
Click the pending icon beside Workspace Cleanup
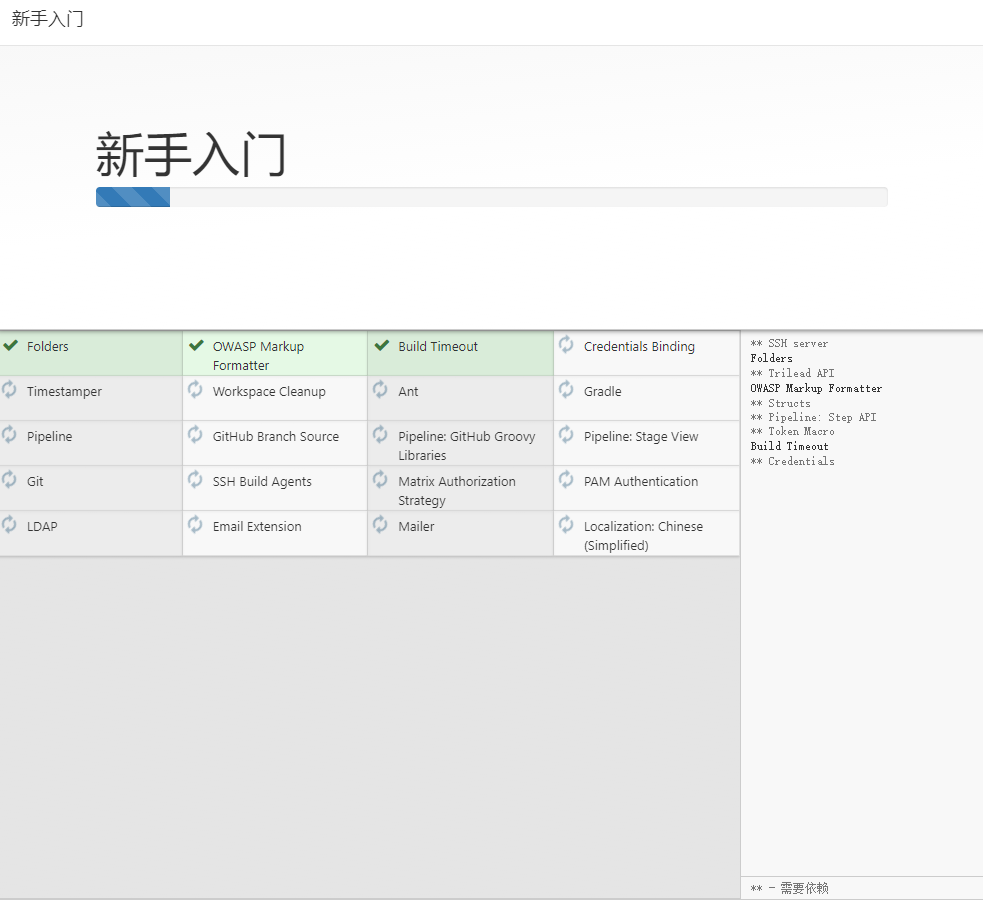click(x=195, y=389)
